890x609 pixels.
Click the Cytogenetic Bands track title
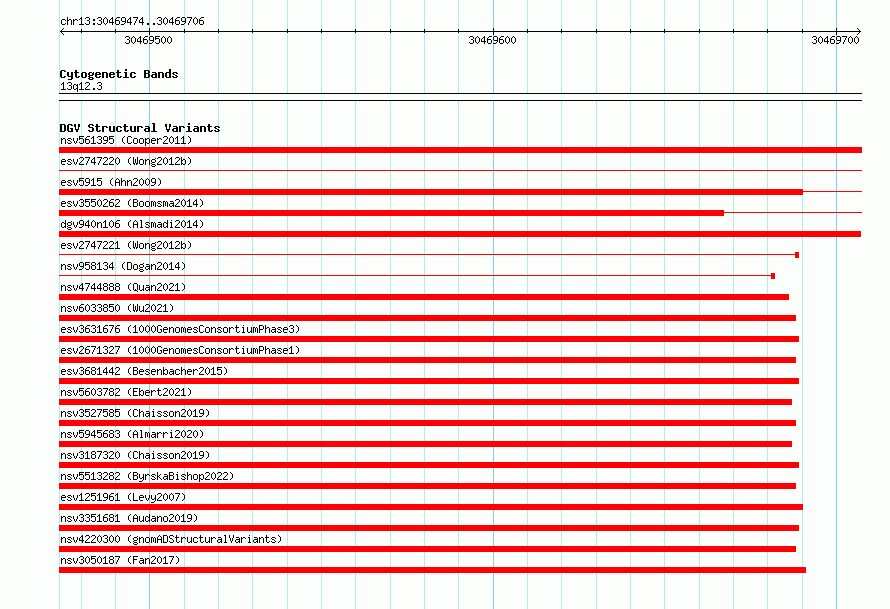(119, 74)
